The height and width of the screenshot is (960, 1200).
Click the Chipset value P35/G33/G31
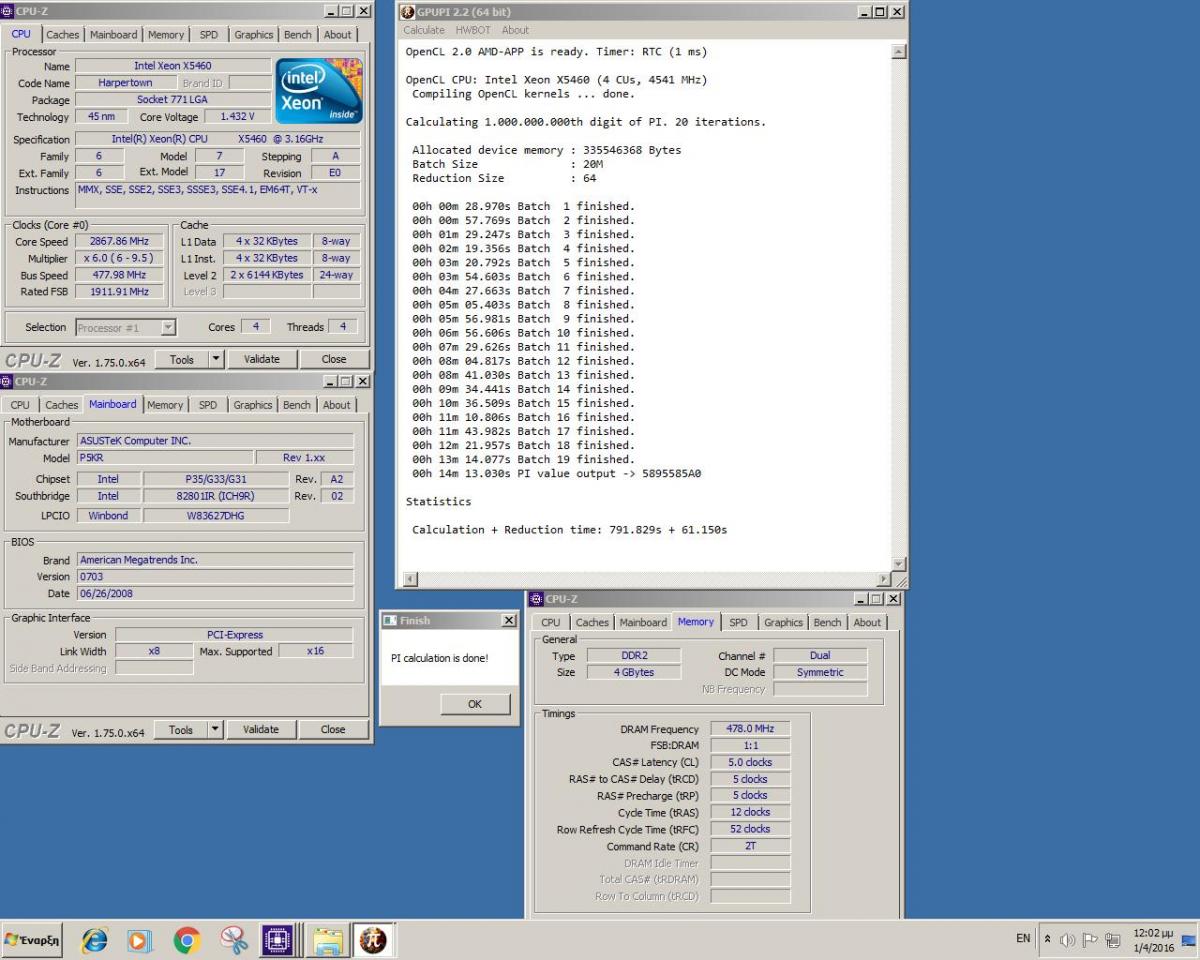[x=216, y=479]
